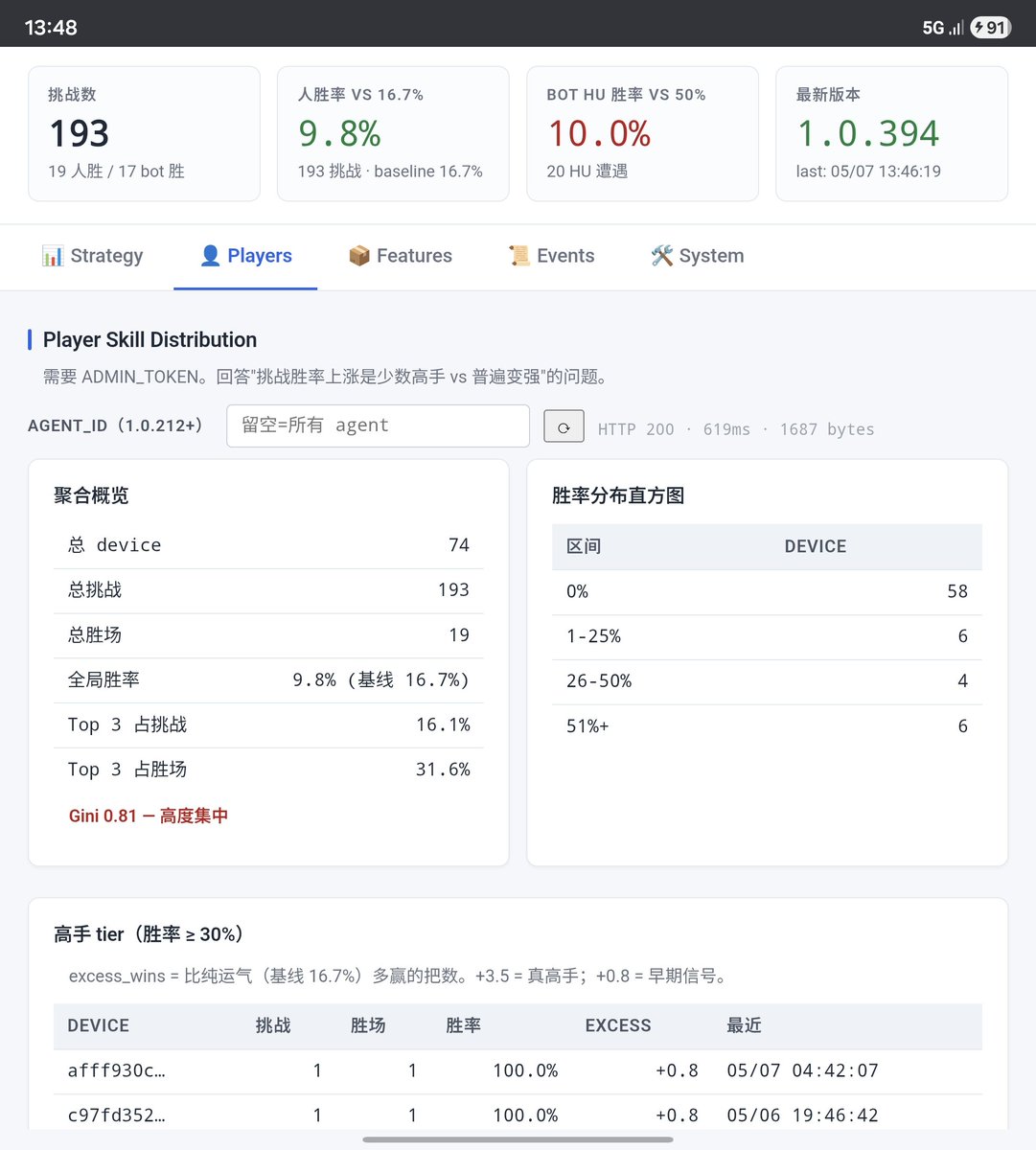
Task: Click the 区间 column header
Action: tap(584, 546)
